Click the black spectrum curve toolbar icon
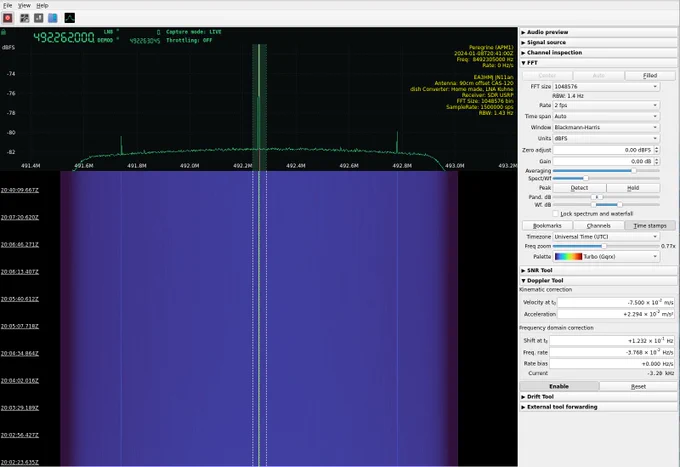Image resolution: width=680 pixels, height=467 pixels. click(69, 18)
